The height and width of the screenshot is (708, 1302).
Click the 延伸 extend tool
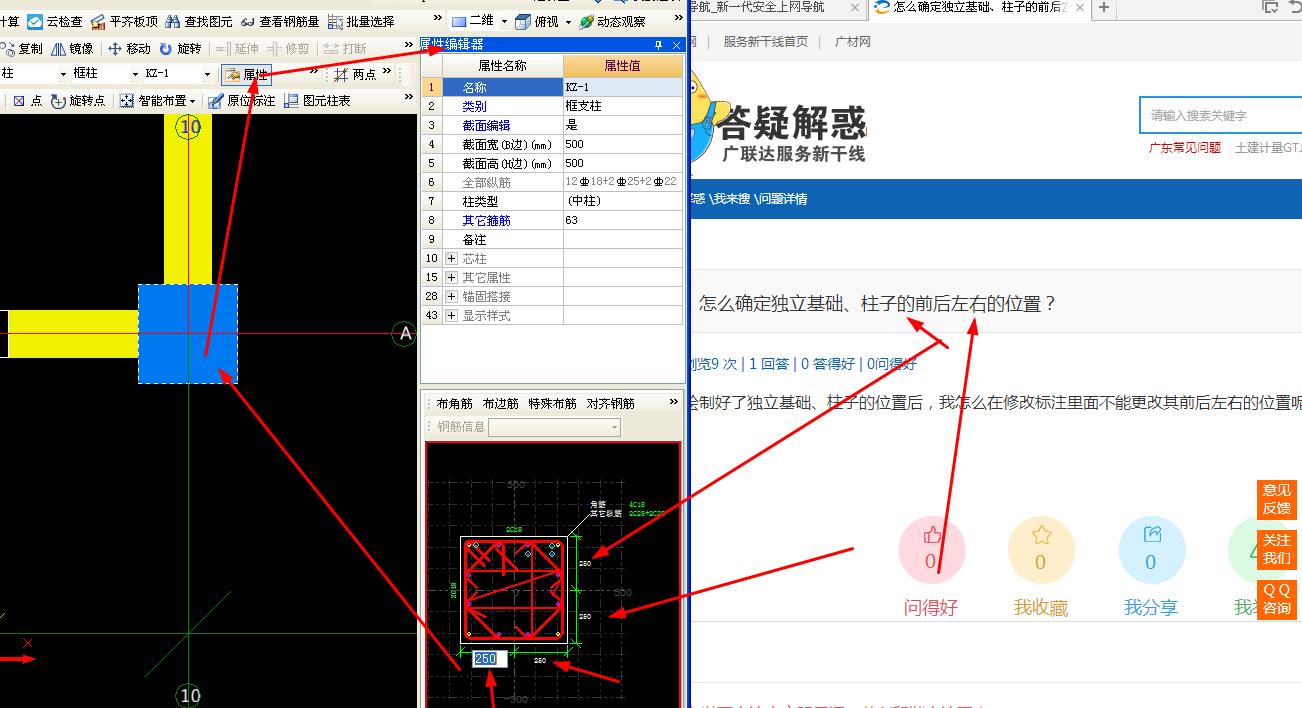coord(238,48)
